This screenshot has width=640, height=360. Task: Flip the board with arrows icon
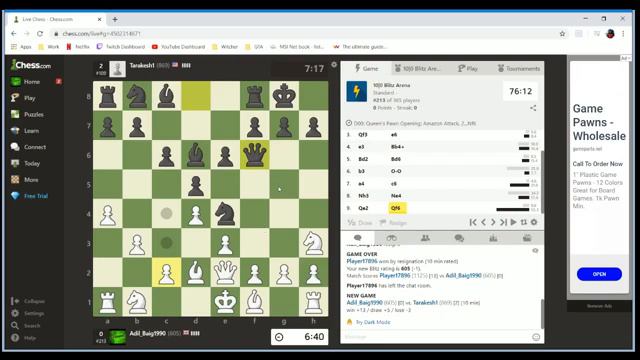[524, 222]
